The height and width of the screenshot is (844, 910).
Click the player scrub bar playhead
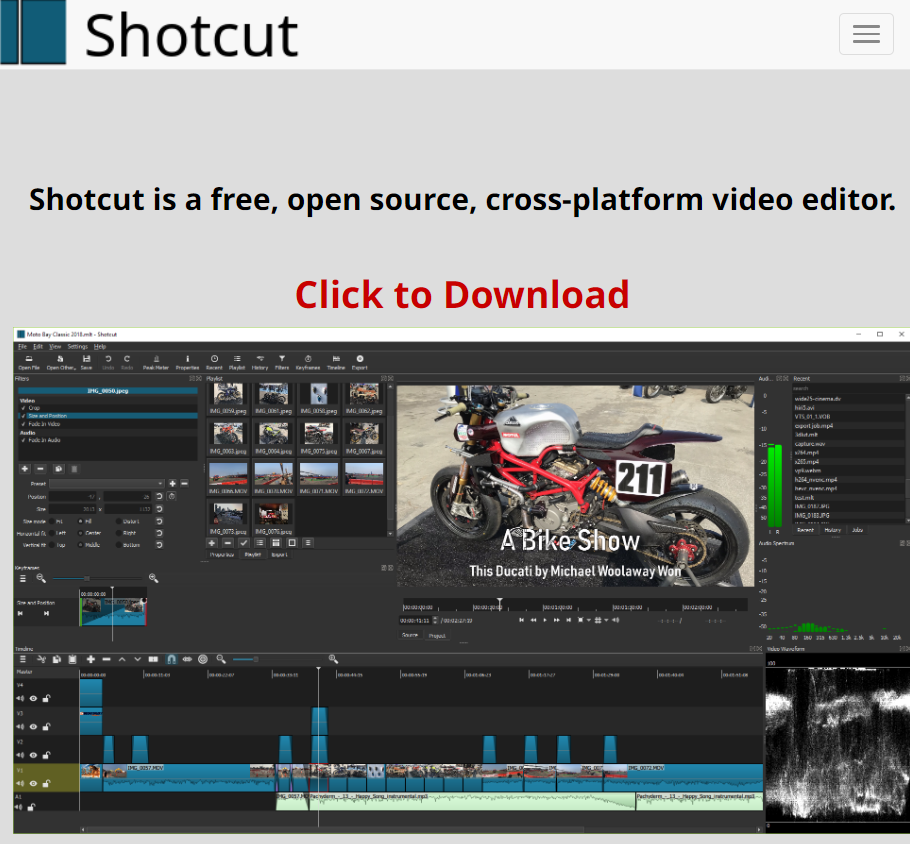[500, 604]
